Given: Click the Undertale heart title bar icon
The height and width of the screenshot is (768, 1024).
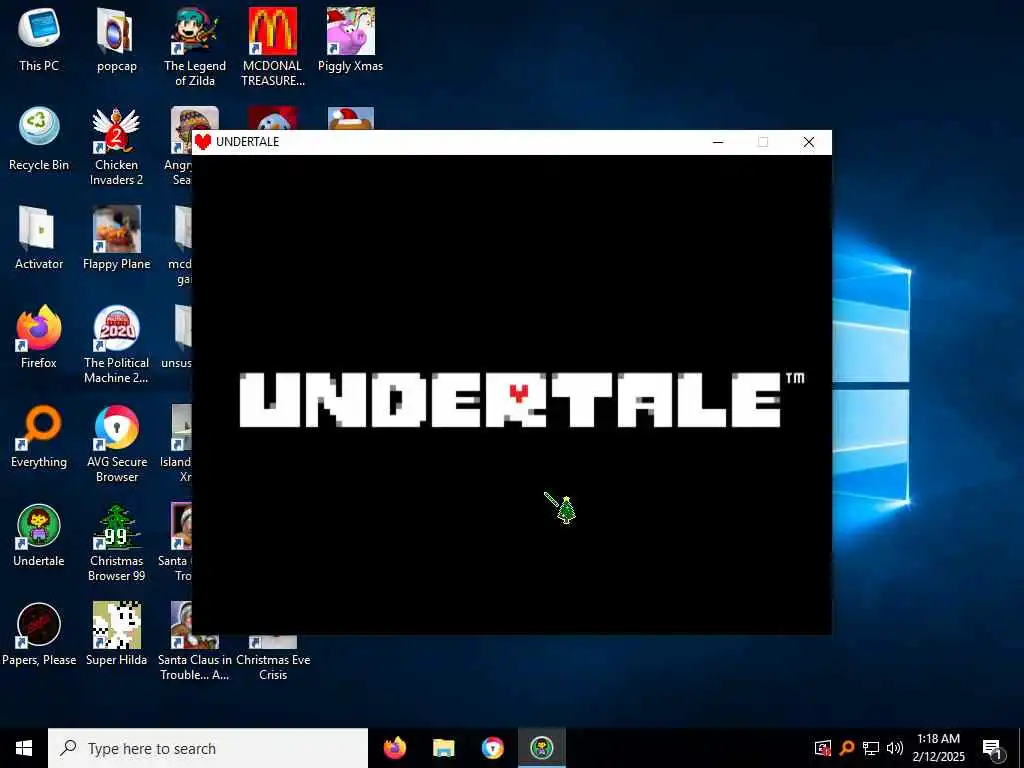Looking at the screenshot, I should click(x=202, y=142).
